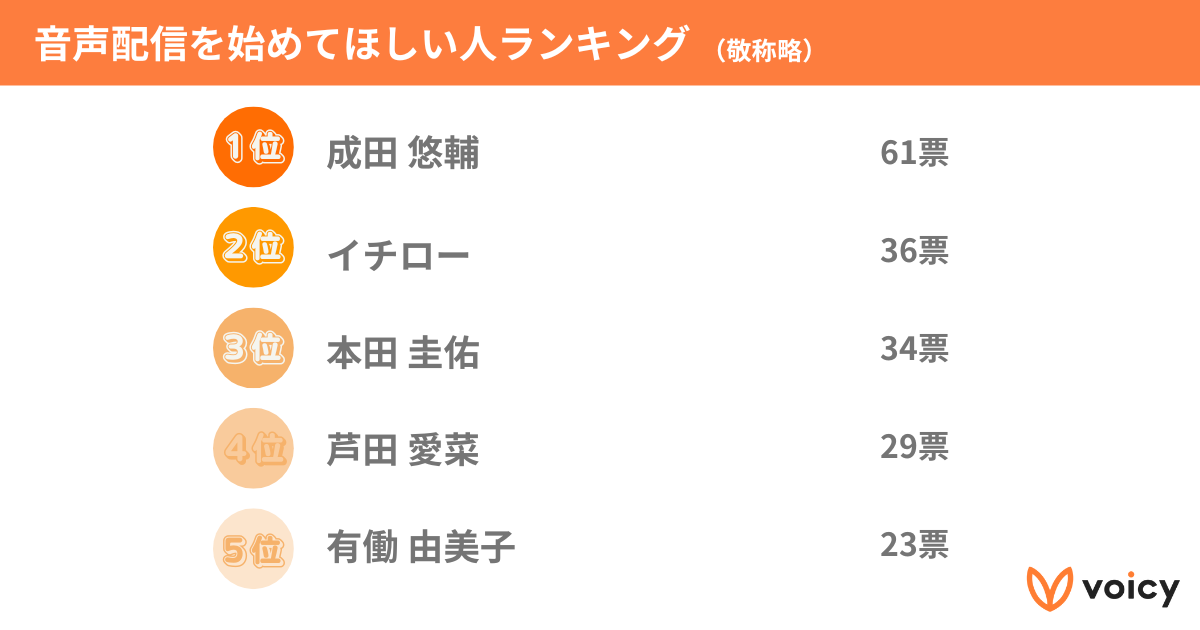Select the name イチロー
This screenshot has width=1200, height=630.
tap(398, 254)
